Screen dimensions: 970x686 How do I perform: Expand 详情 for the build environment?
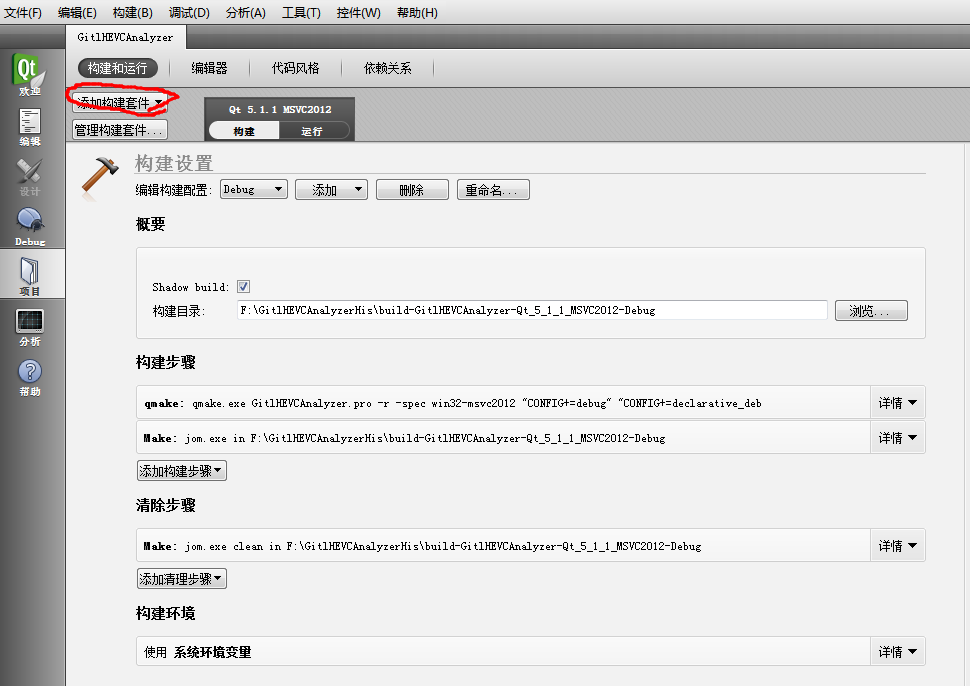(x=897, y=651)
